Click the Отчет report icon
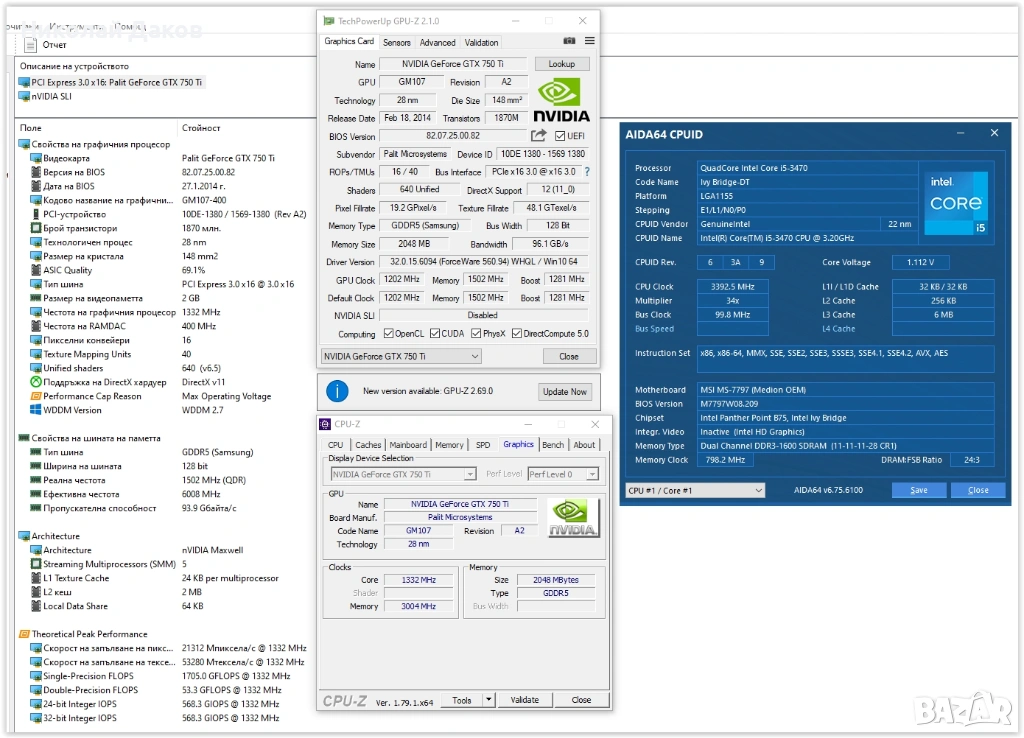 (x=28, y=45)
